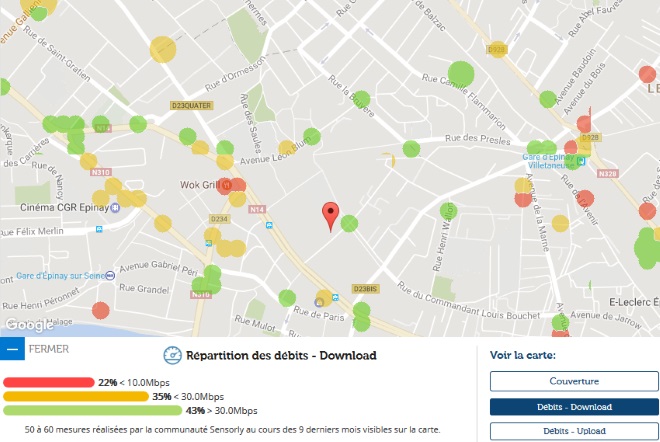Show the Couverture map
This screenshot has height=442, width=660.
(574, 381)
